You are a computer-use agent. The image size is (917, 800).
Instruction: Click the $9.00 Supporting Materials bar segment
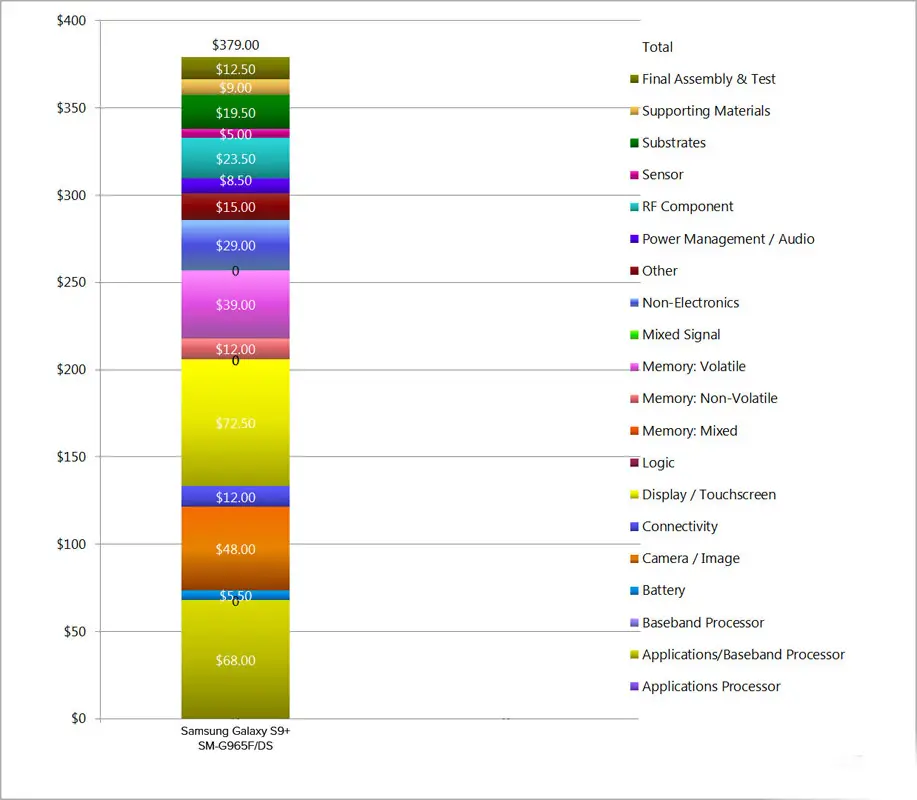click(x=235, y=87)
